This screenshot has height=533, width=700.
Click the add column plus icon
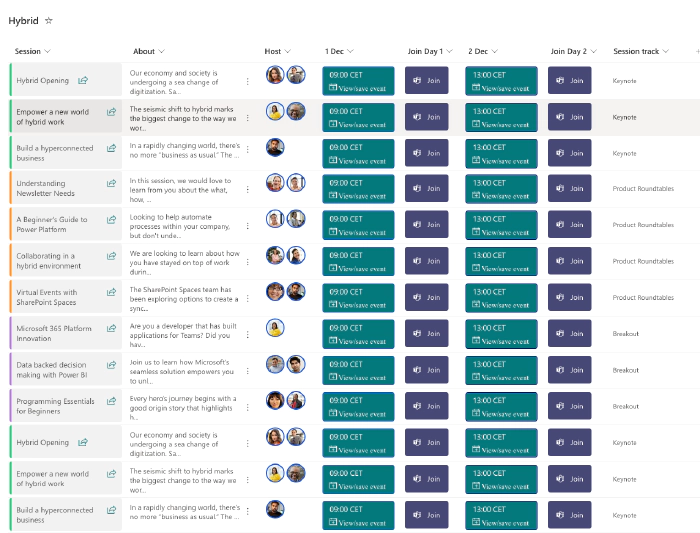pyautogui.click(x=697, y=51)
